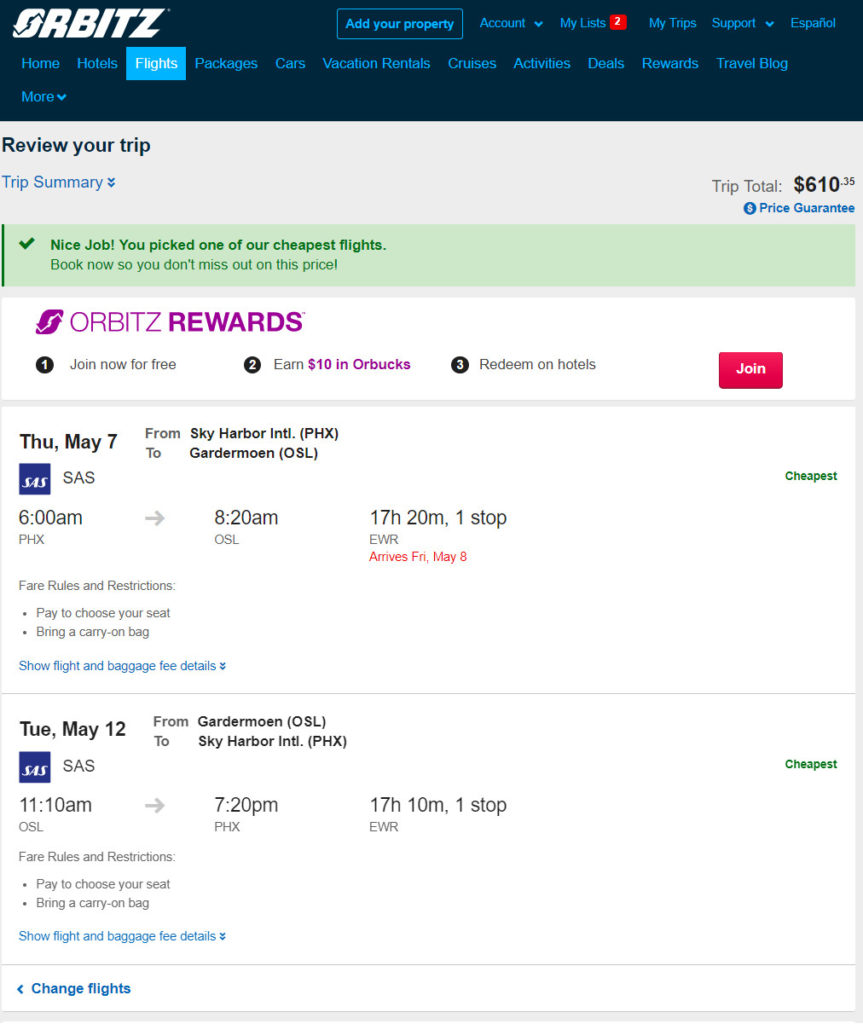
Task: Open the Support dropdown menu
Action: point(743,24)
